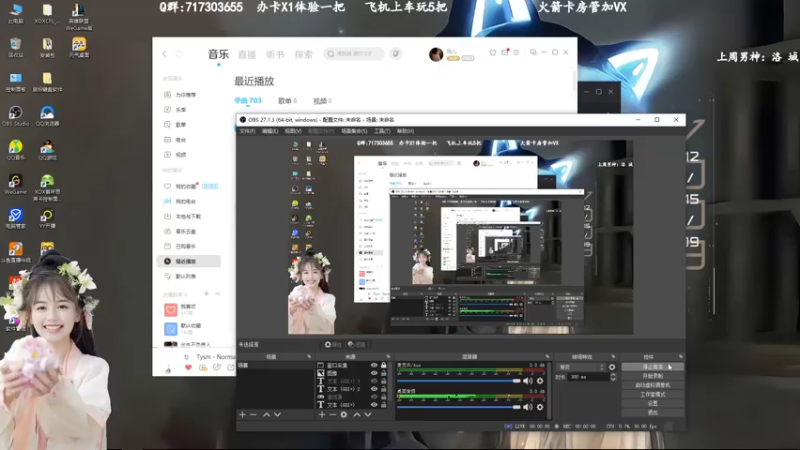Remove the selected scene with the minus icon
The image size is (800, 450).
tap(254, 415)
